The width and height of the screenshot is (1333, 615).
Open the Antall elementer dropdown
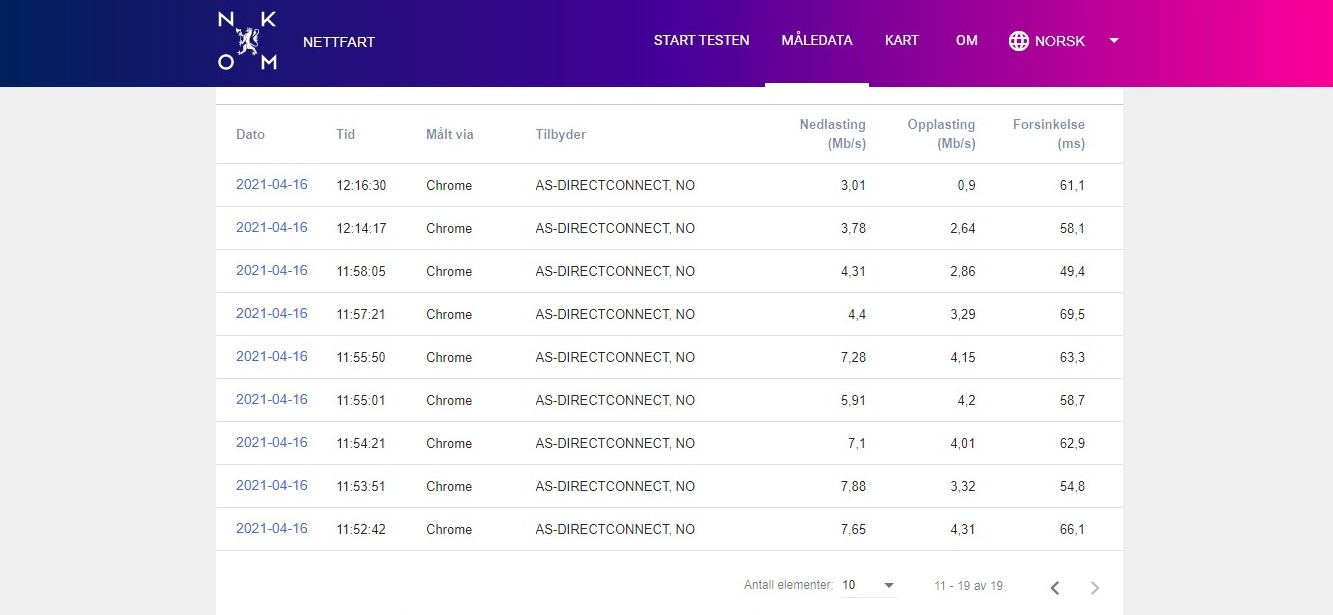868,585
